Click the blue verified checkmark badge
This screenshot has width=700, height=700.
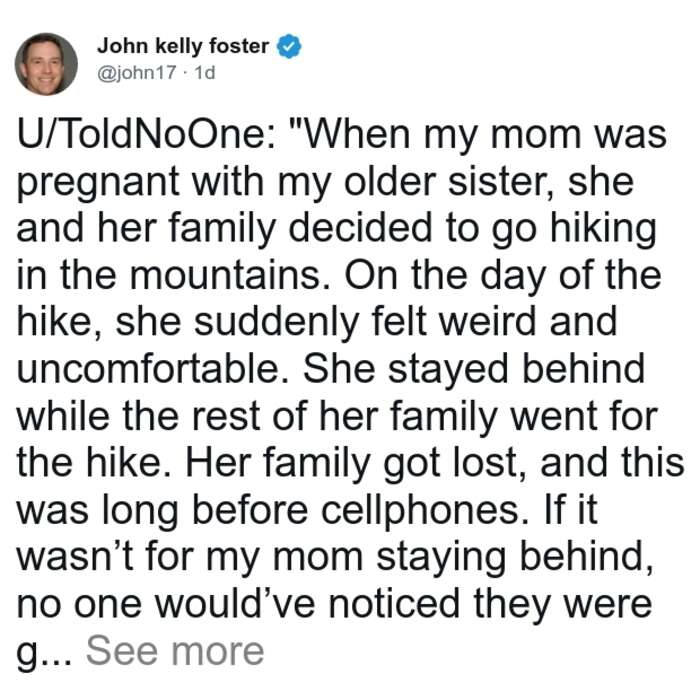pos(289,46)
